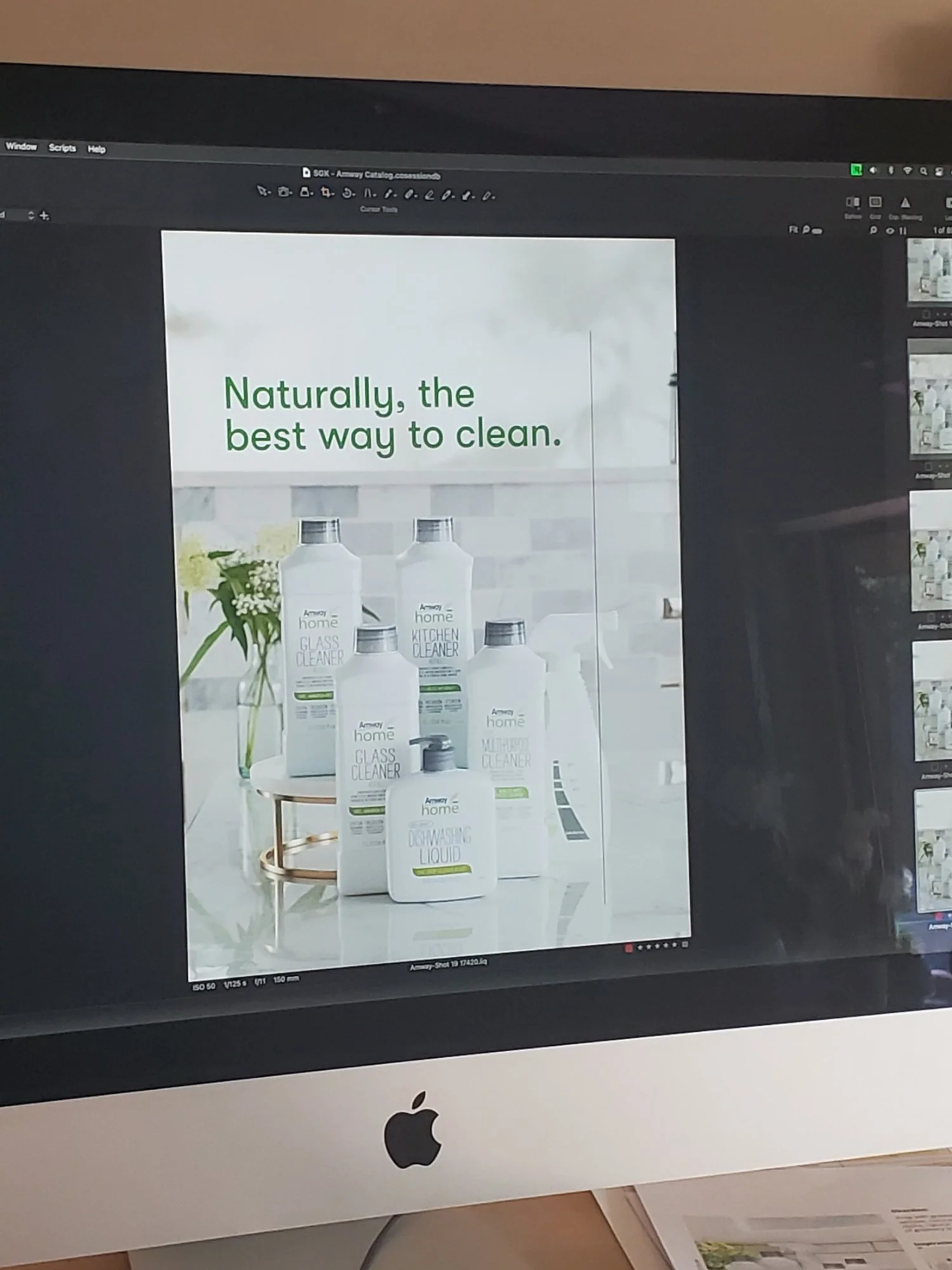Open the Bluetooth menu bar icon
952x1270 pixels.
coord(891,170)
